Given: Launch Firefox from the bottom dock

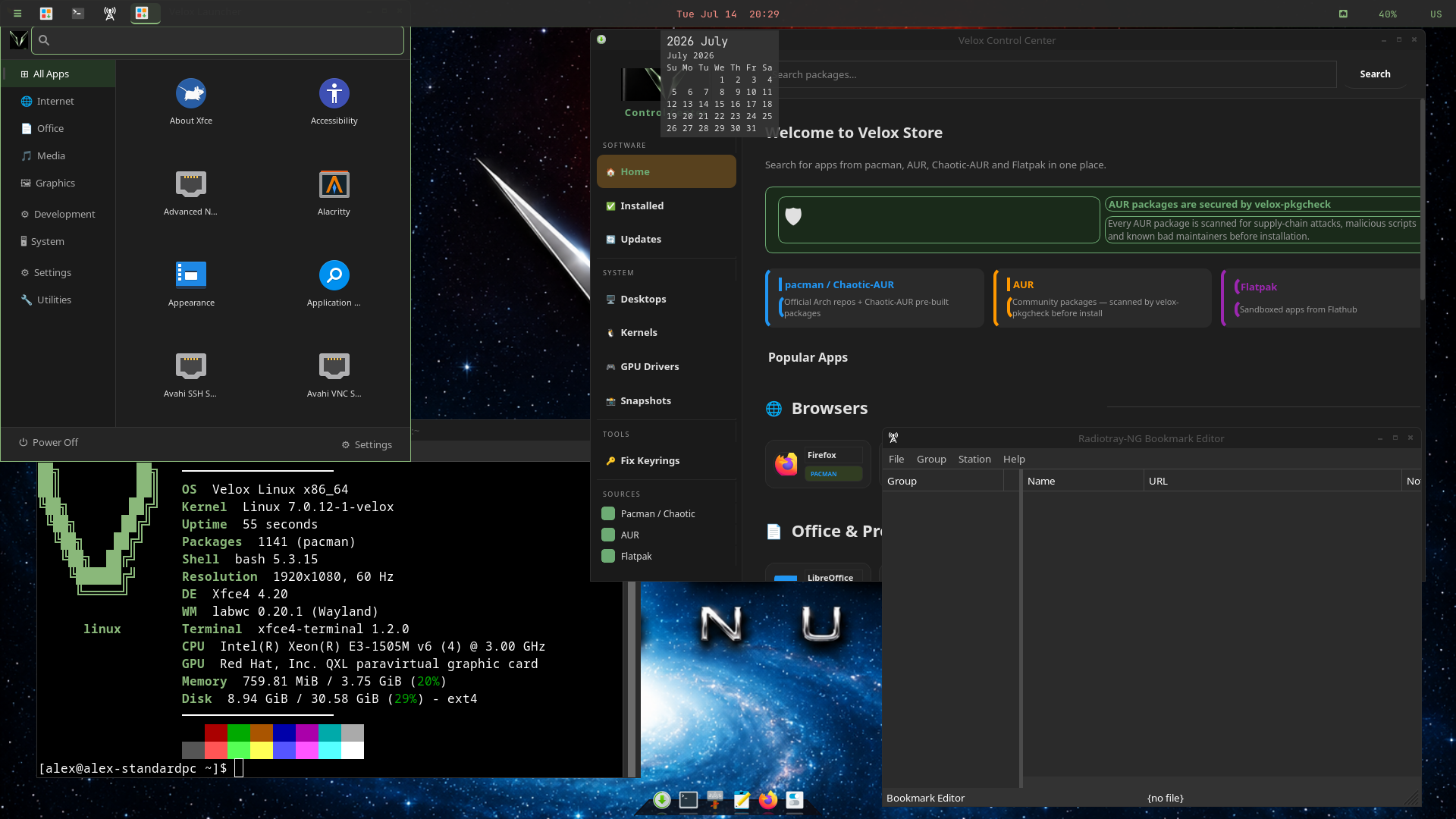Looking at the screenshot, I should [x=768, y=800].
